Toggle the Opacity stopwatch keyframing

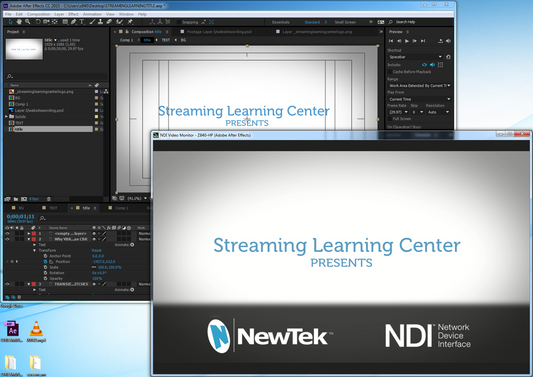tap(45, 278)
